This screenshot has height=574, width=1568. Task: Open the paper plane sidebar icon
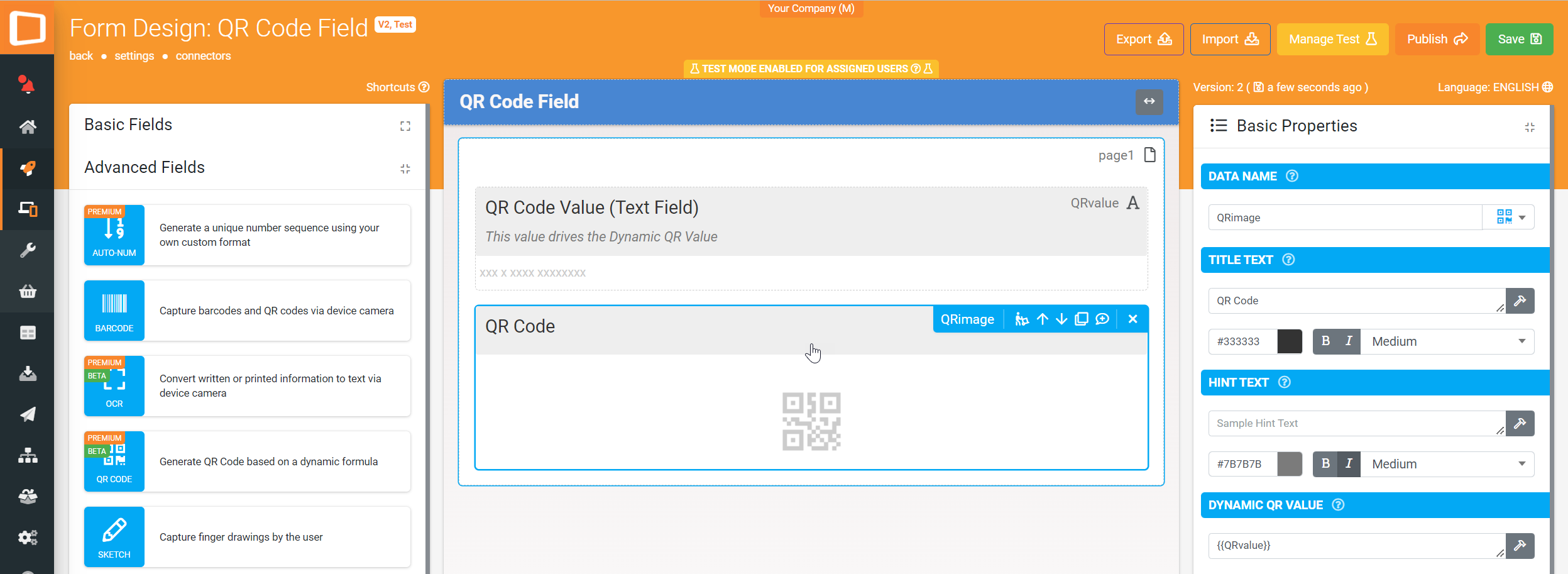coord(27,414)
